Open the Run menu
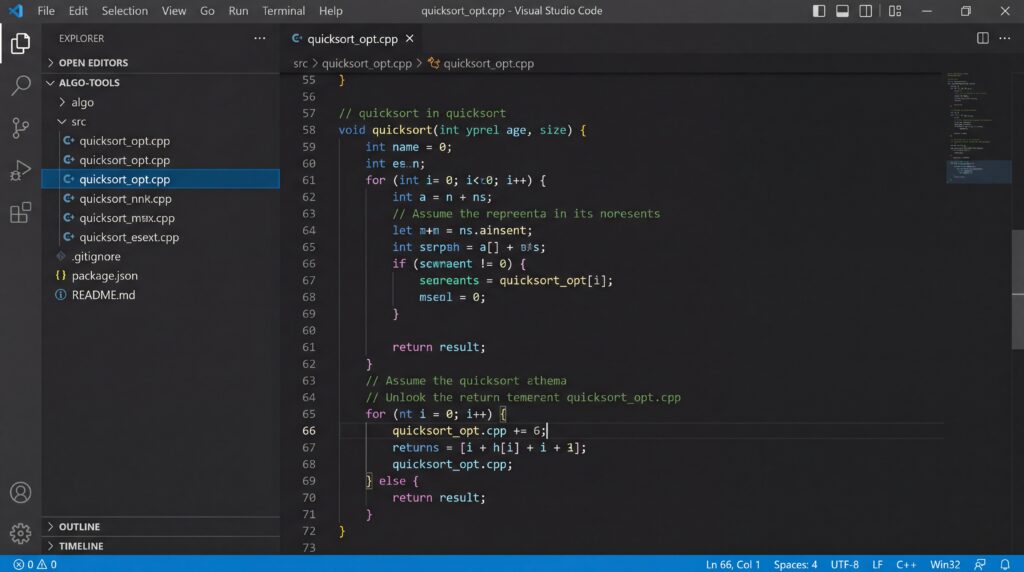Viewport: 1024px width, 572px height. 238,10
